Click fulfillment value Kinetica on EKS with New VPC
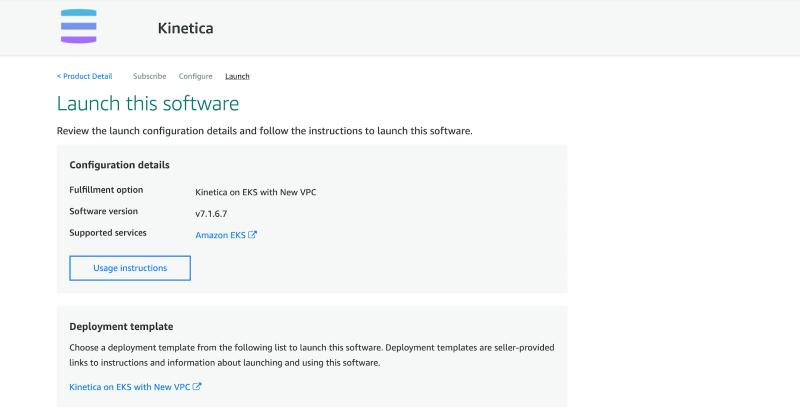The height and width of the screenshot is (412, 800). 256,192
